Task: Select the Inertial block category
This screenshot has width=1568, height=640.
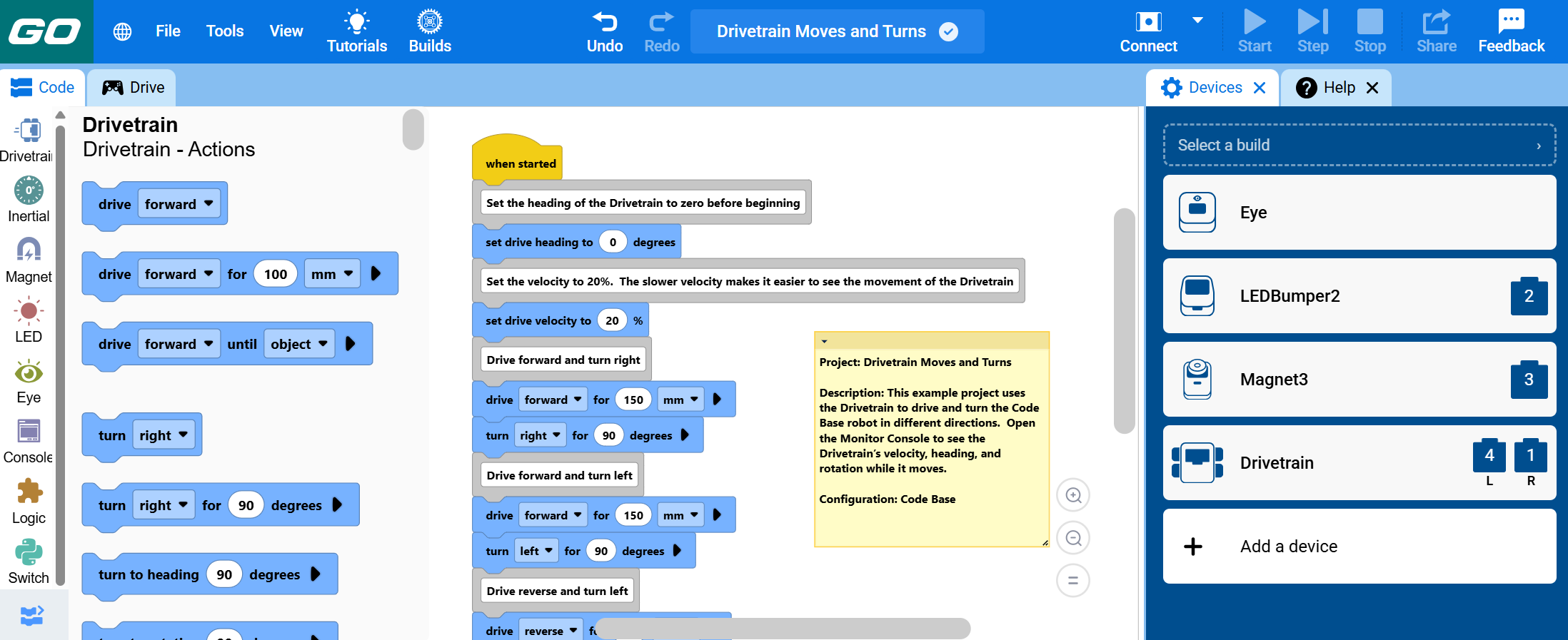Action: click(x=29, y=200)
